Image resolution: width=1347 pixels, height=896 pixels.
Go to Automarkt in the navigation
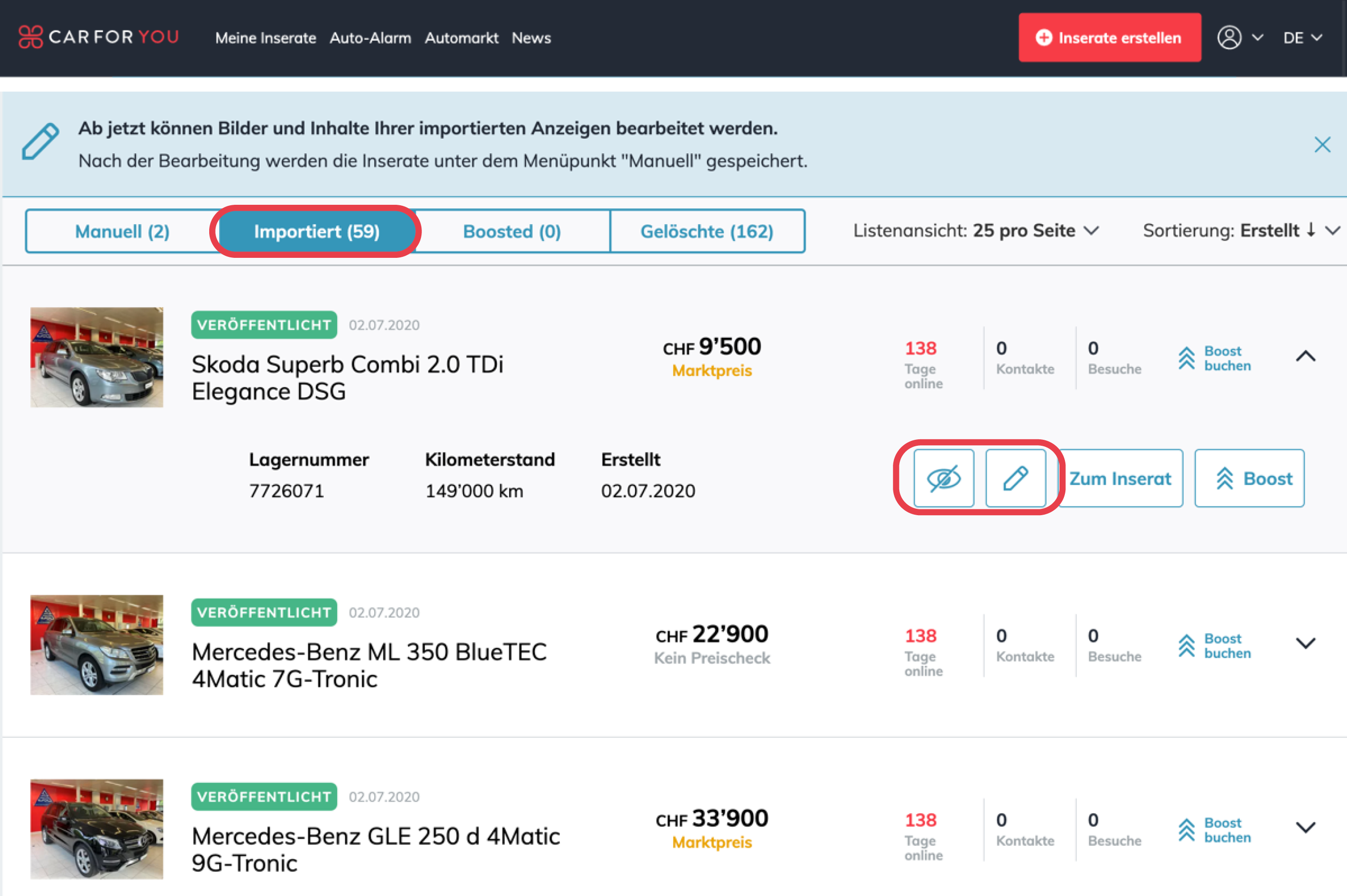(462, 38)
